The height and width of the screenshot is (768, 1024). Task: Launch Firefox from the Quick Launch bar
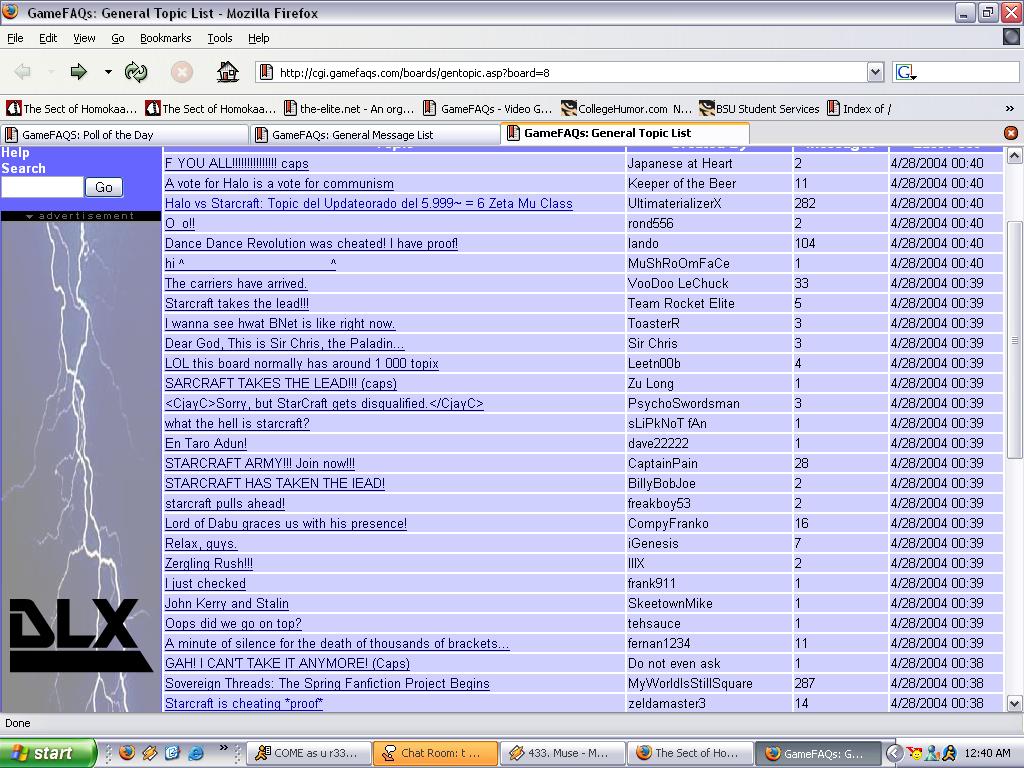[x=127, y=752]
